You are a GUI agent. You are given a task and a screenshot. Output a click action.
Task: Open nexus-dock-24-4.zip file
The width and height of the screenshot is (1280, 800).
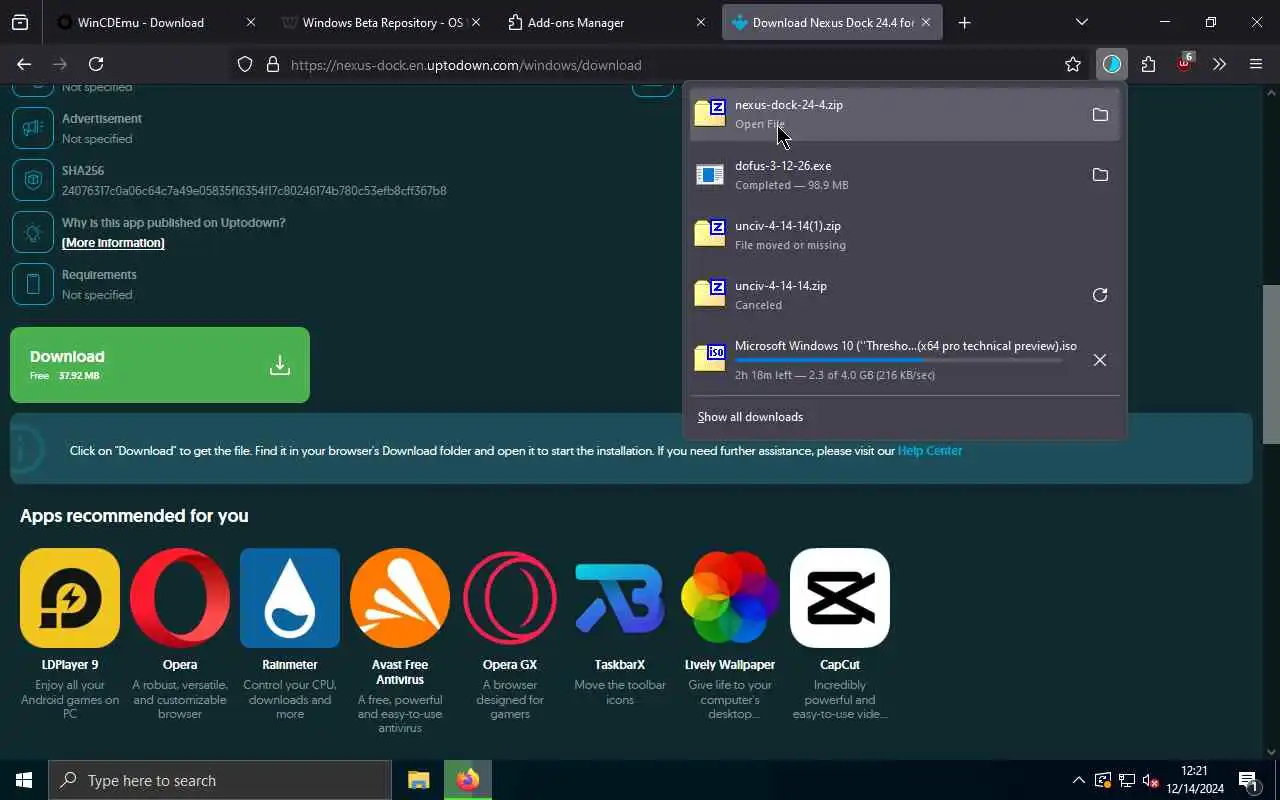click(885, 114)
